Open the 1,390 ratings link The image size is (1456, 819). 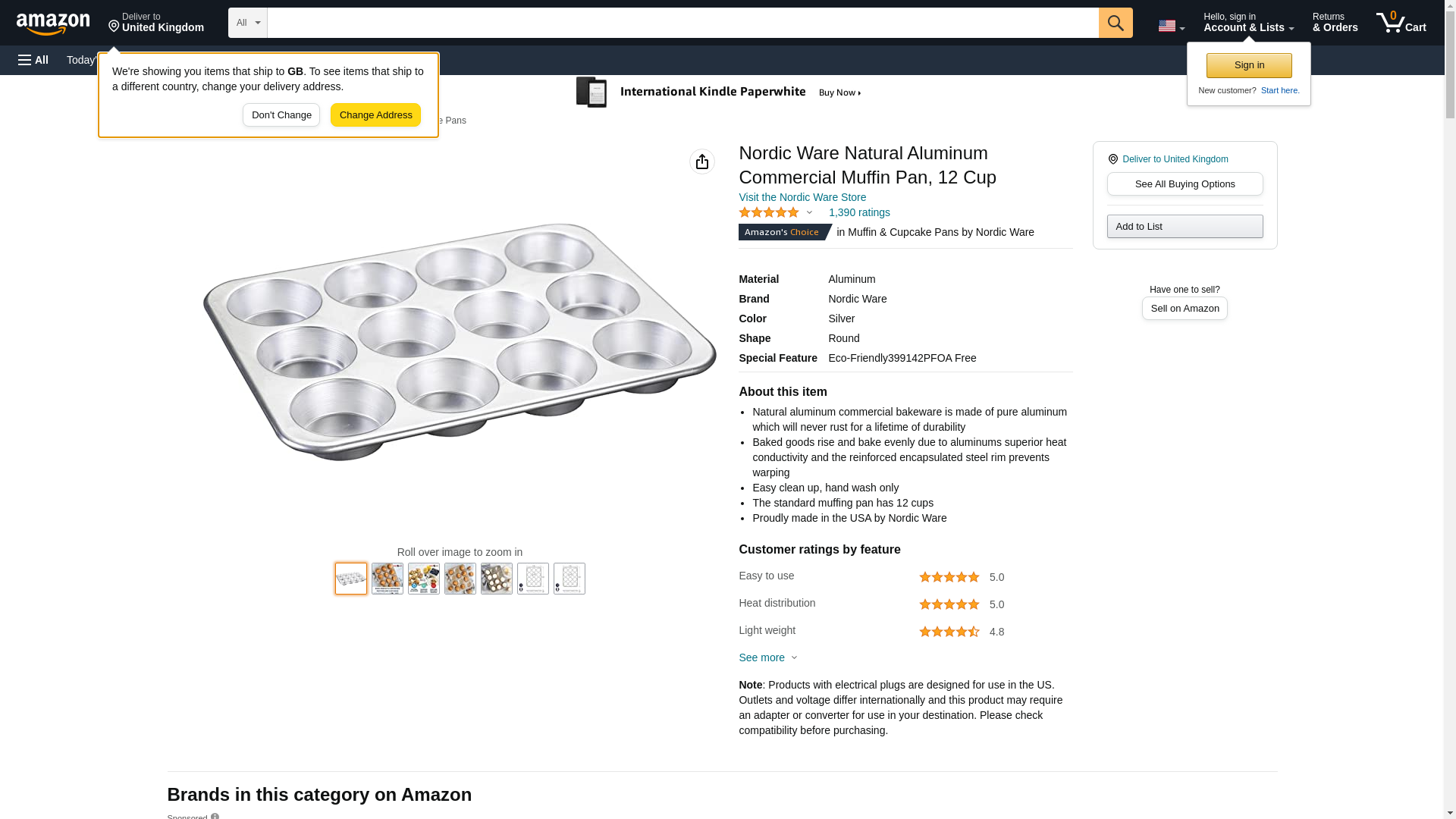pyautogui.click(x=858, y=213)
